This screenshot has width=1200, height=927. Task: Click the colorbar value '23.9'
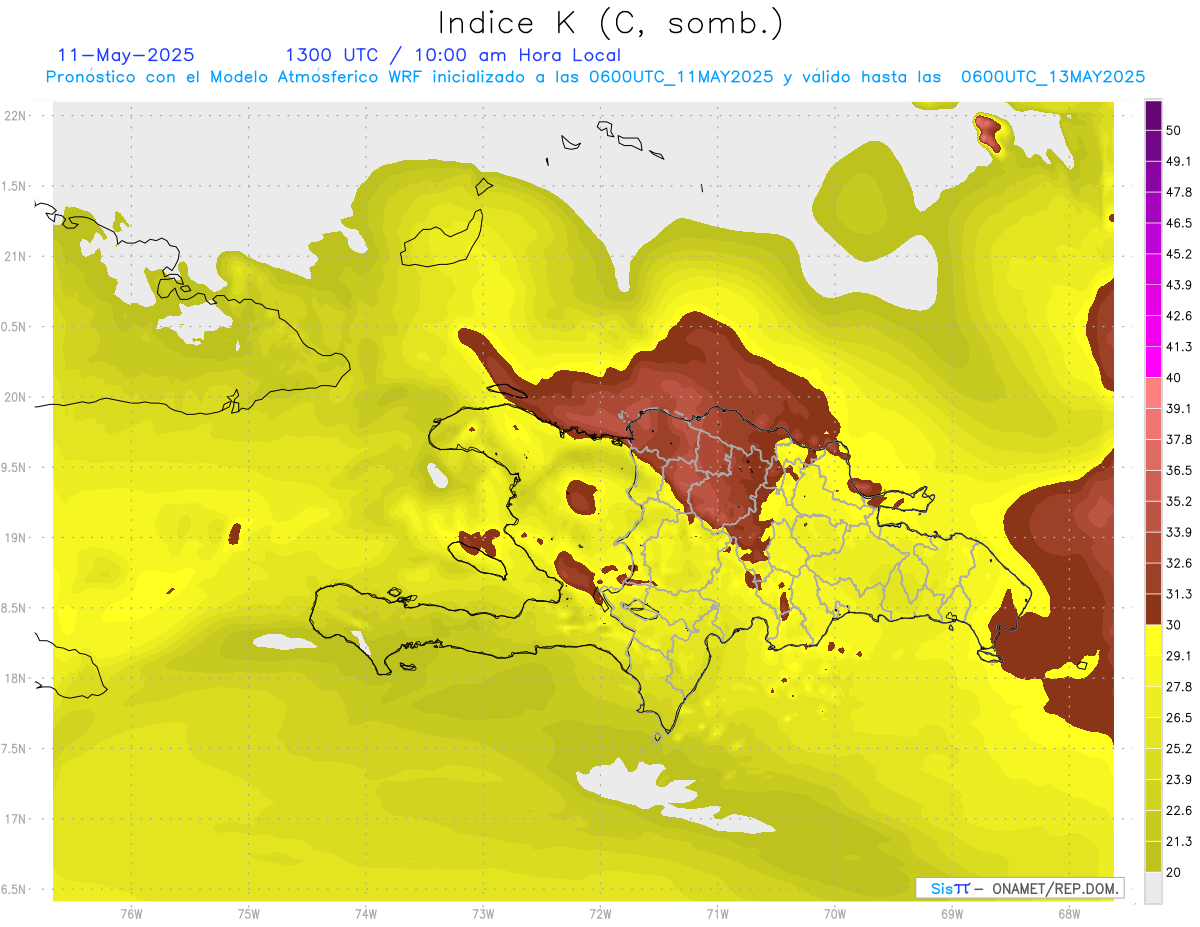click(1179, 779)
